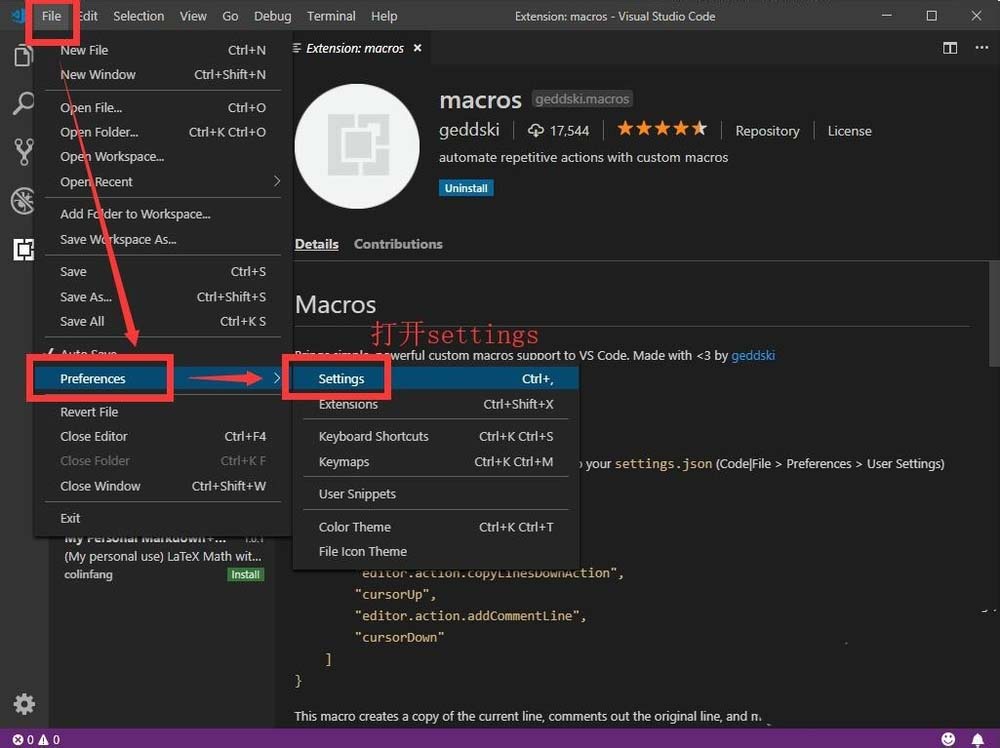This screenshot has width=1000, height=748.
Task: Click the feedback smiley in the status bar
Action: [x=948, y=739]
